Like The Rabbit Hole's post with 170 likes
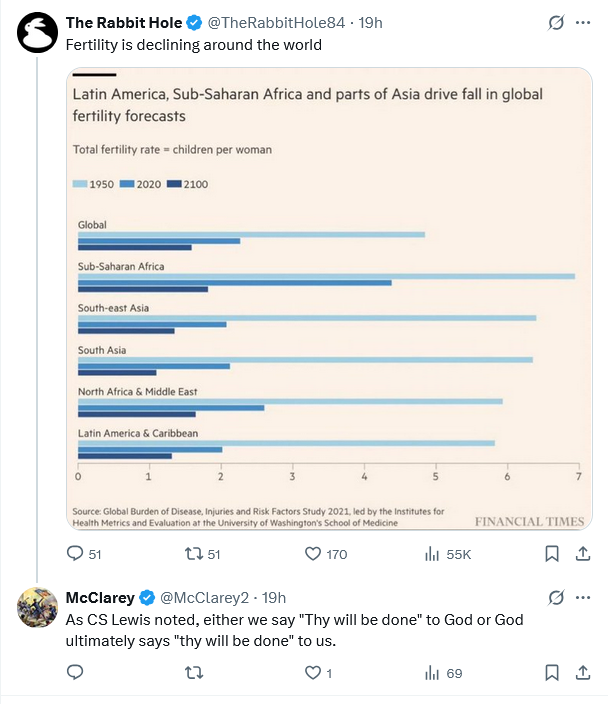 tap(326, 554)
